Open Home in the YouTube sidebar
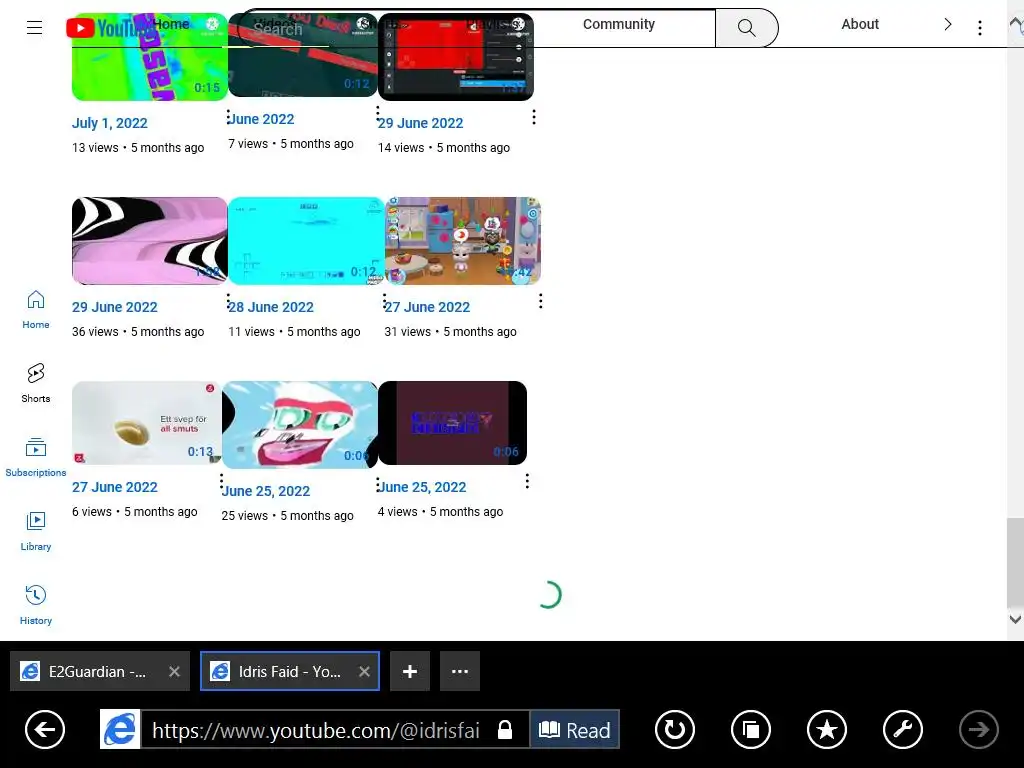Viewport: 1024px width, 768px height. click(x=35, y=310)
